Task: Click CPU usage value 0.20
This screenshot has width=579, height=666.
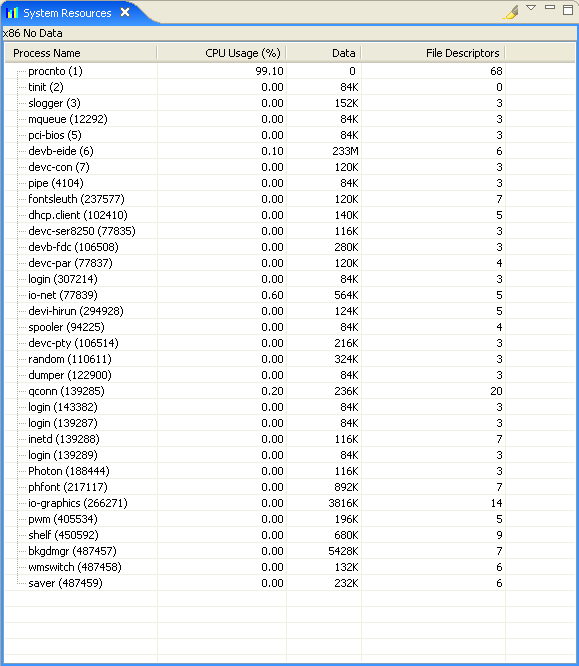Action: tap(272, 391)
